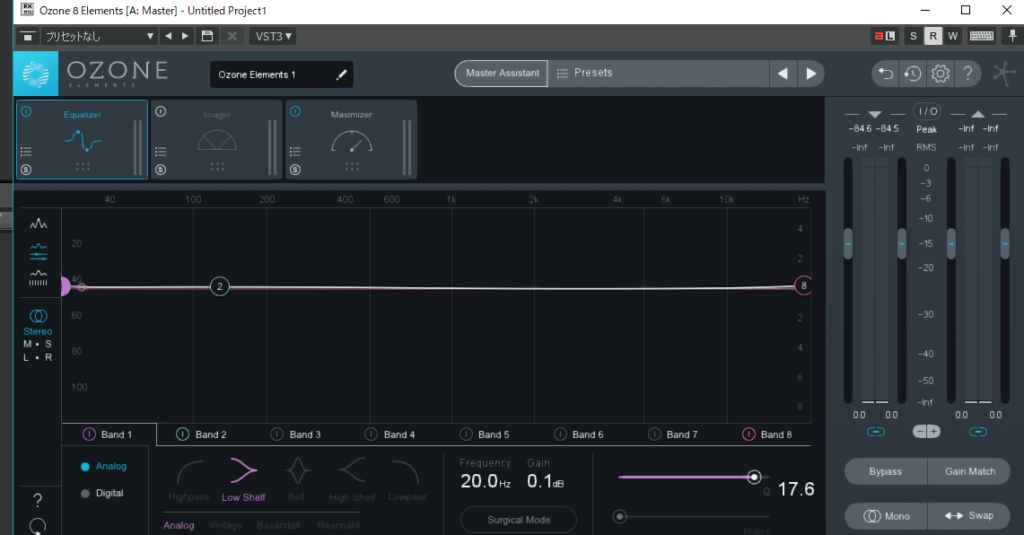Click the undo history clock icon
The image size is (1024, 535).
[912, 73]
